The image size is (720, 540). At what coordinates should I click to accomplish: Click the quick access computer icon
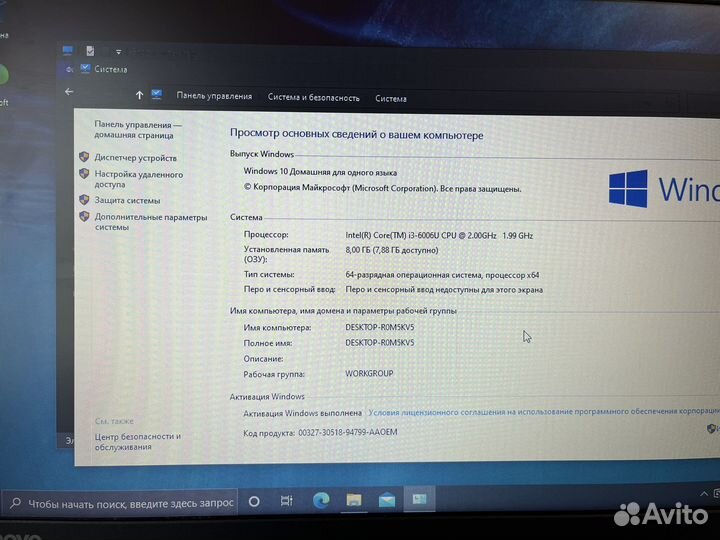(68, 50)
